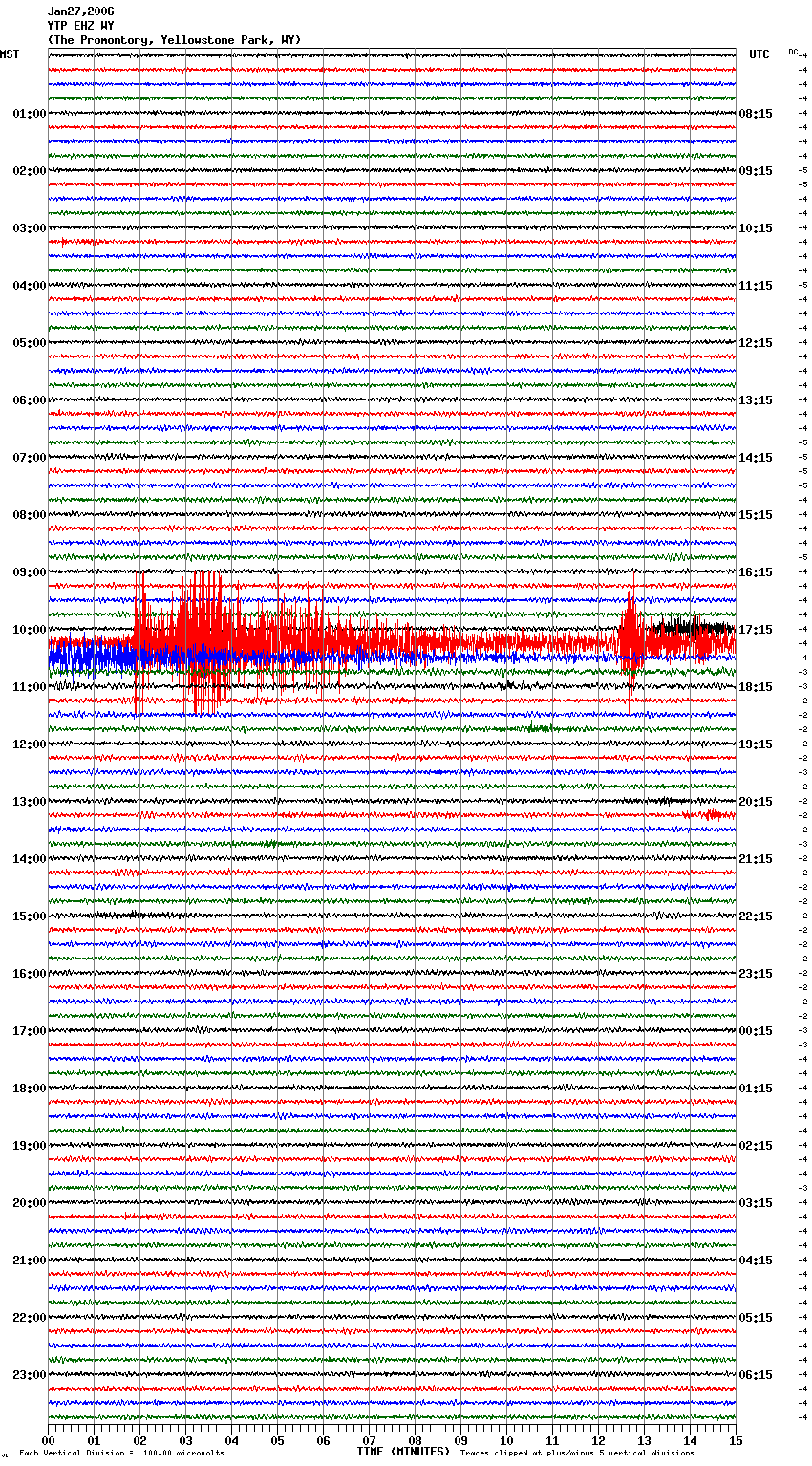
Task: Click the "19:15" UTC time label
Action: click(756, 744)
